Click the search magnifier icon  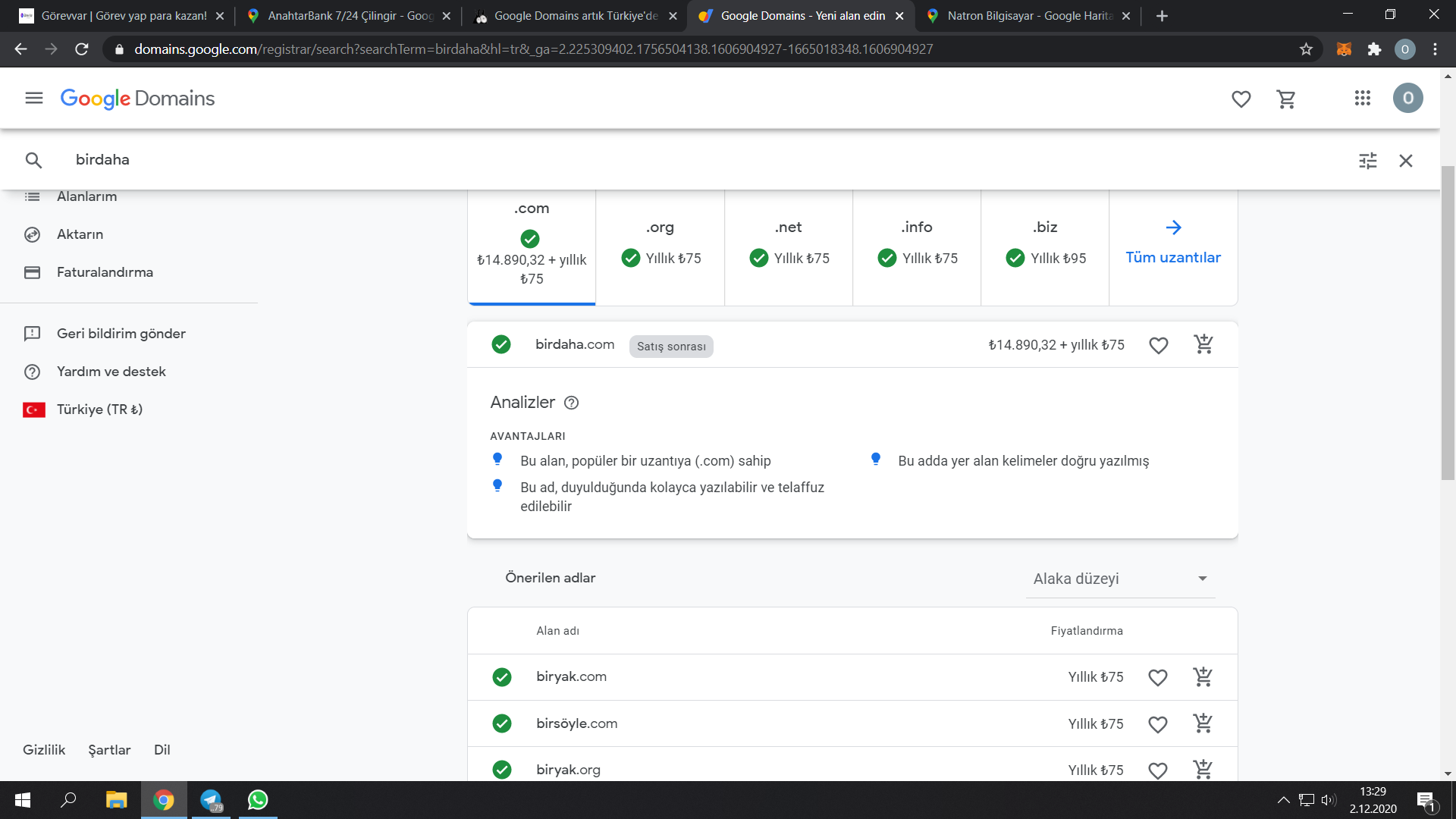tap(33, 160)
